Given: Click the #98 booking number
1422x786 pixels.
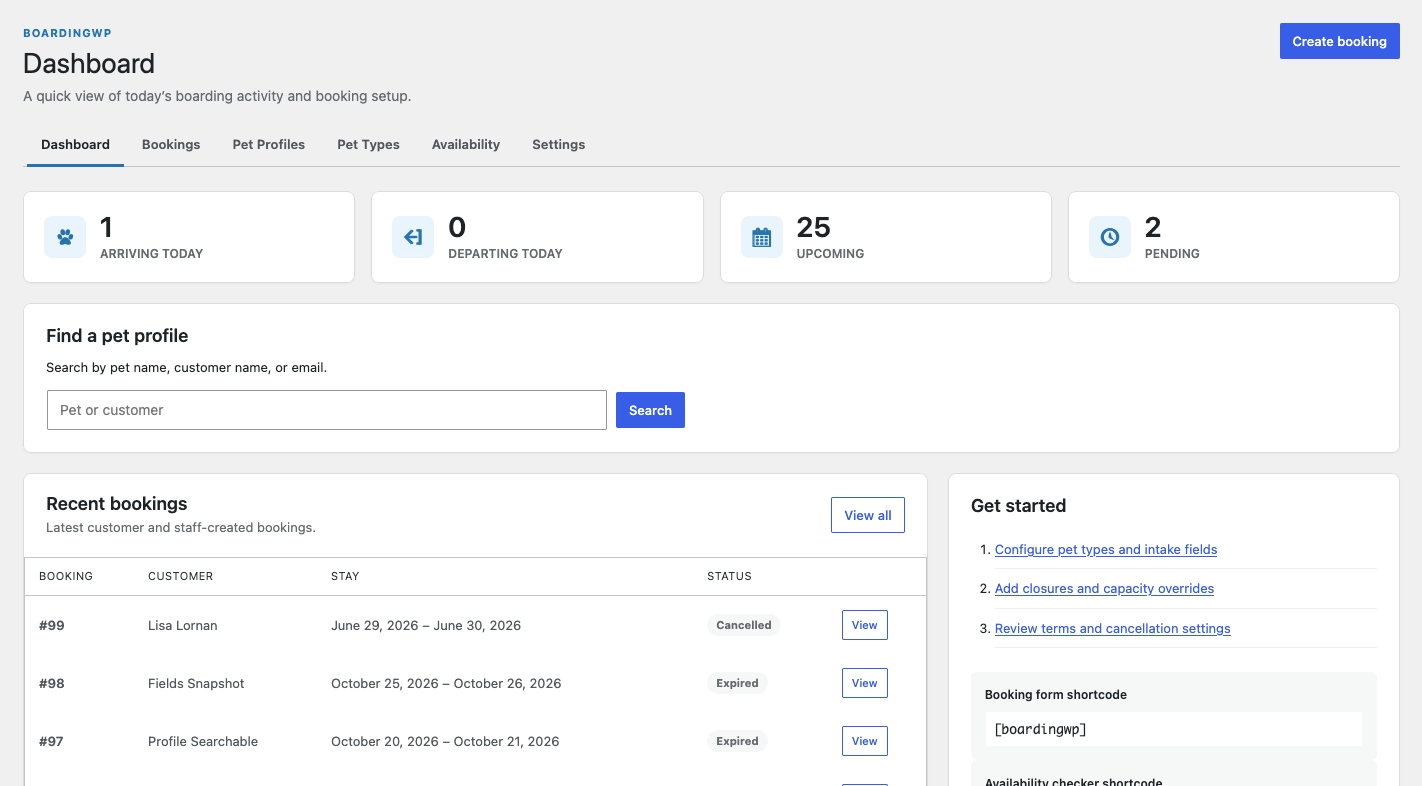Looking at the screenshot, I should click(x=52, y=683).
